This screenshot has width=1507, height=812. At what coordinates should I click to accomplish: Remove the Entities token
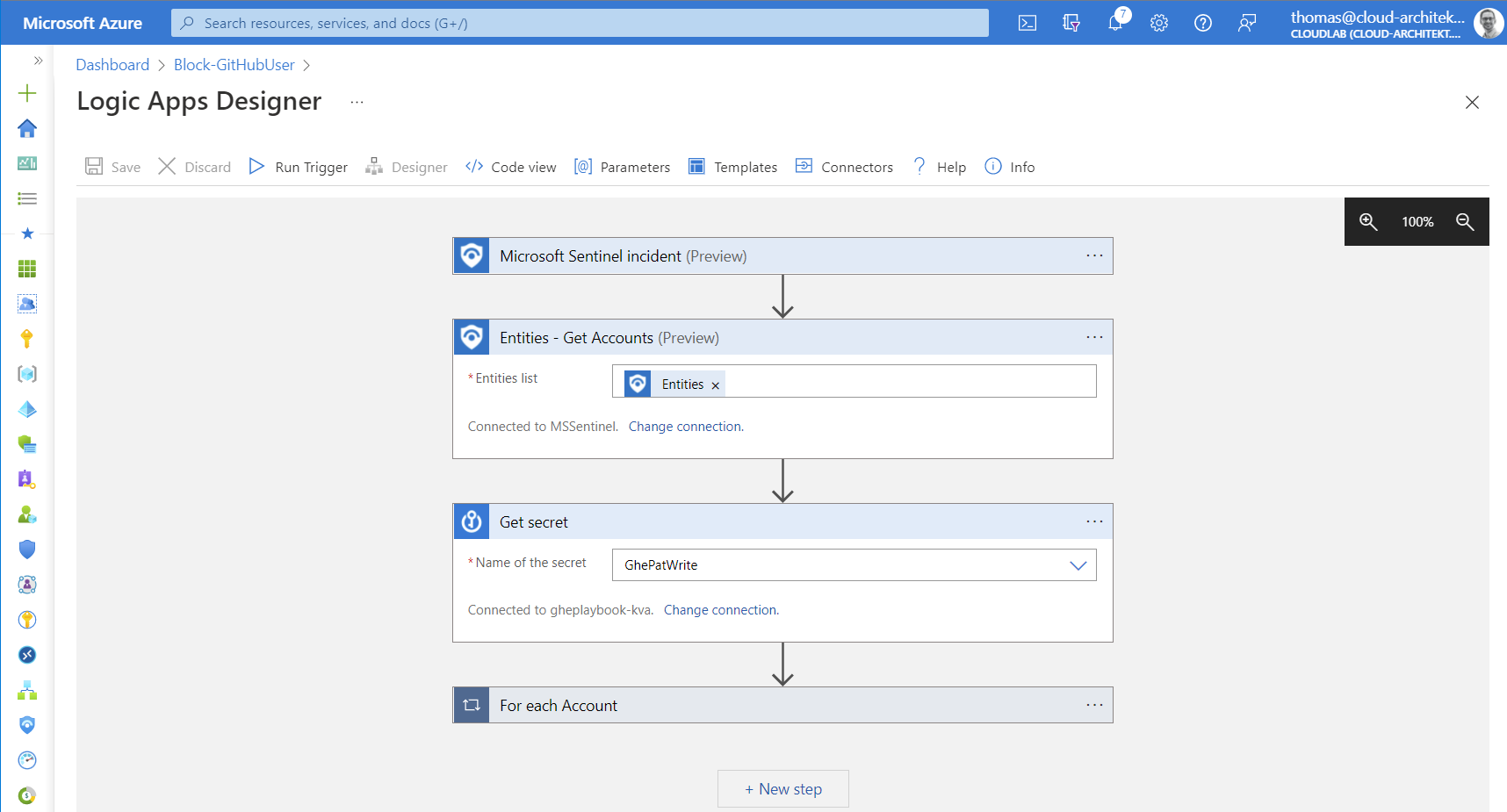[716, 385]
